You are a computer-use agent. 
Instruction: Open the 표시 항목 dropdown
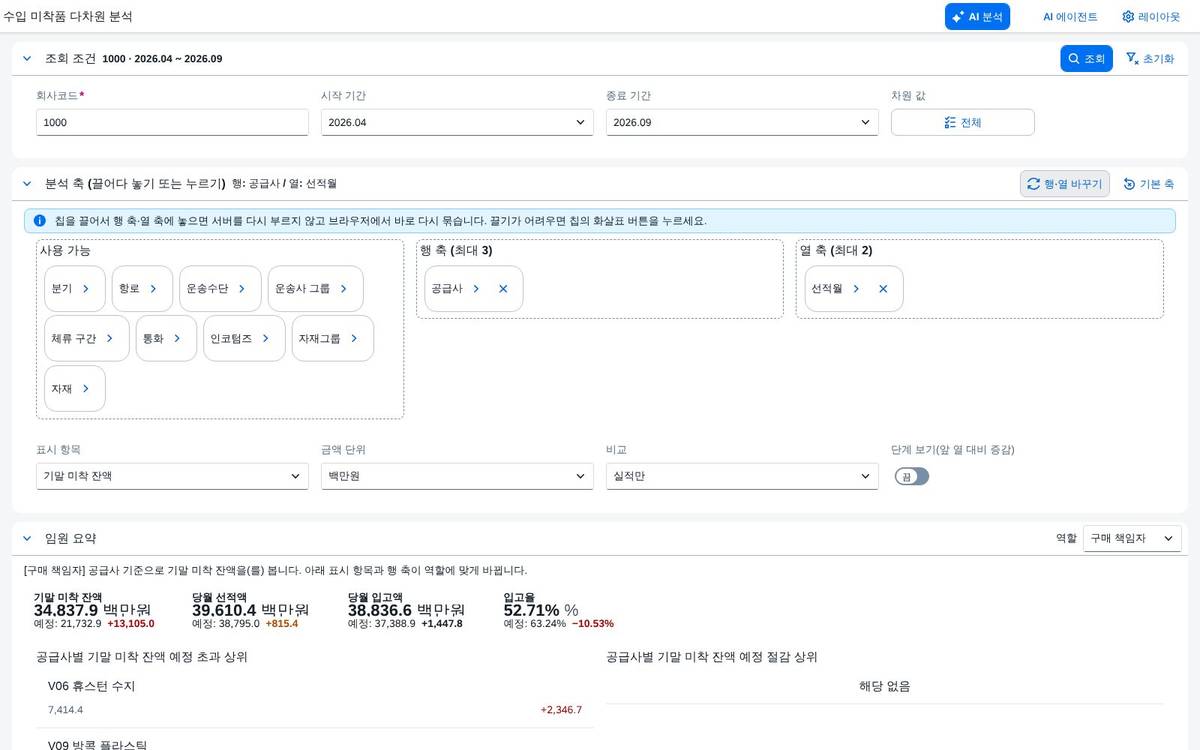pyautogui.click(x=172, y=476)
